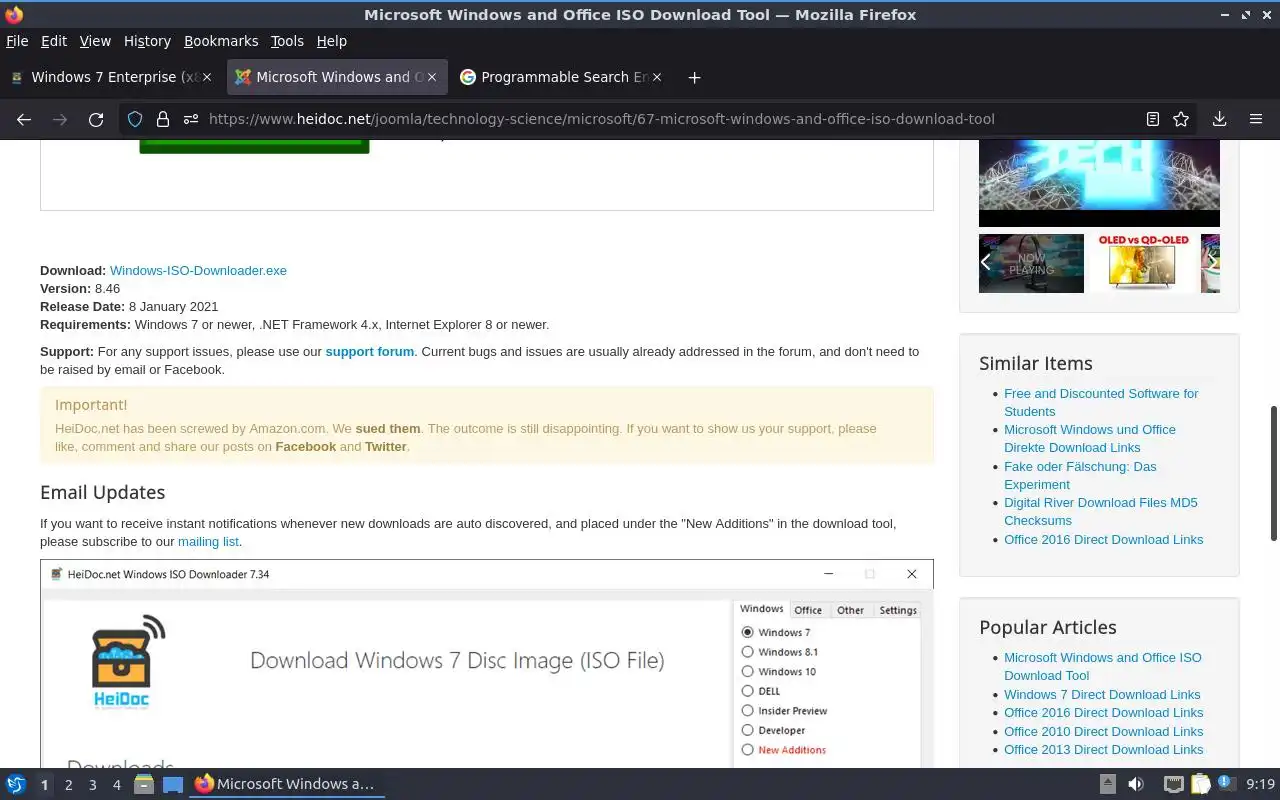Open the Facebook link
The image size is (1280, 800).
306,447
